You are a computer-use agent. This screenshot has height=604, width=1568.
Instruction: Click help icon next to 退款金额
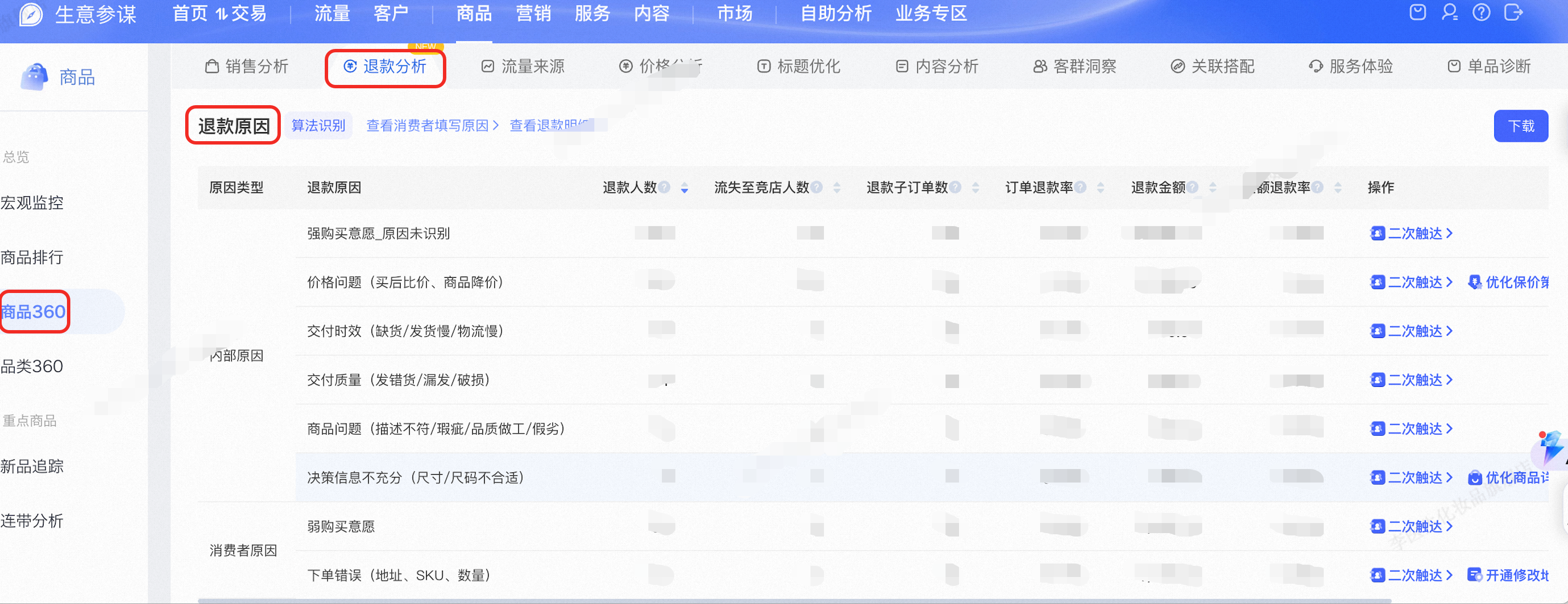click(1192, 187)
